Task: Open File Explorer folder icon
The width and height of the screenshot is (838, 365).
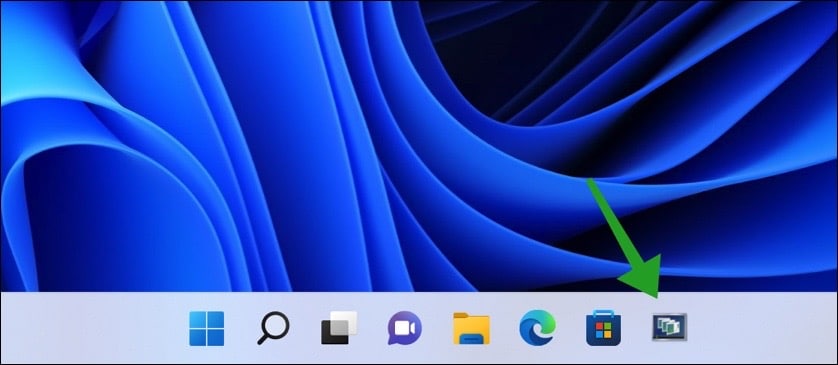Action: tap(471, 328)
